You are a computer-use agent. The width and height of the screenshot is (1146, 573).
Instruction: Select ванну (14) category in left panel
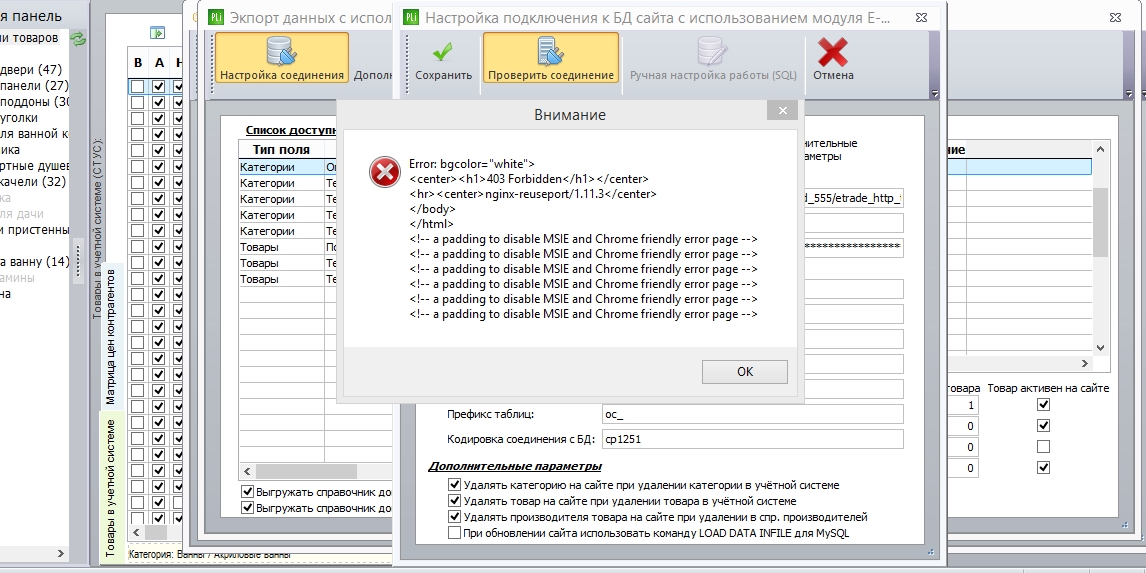coord(34,262)
